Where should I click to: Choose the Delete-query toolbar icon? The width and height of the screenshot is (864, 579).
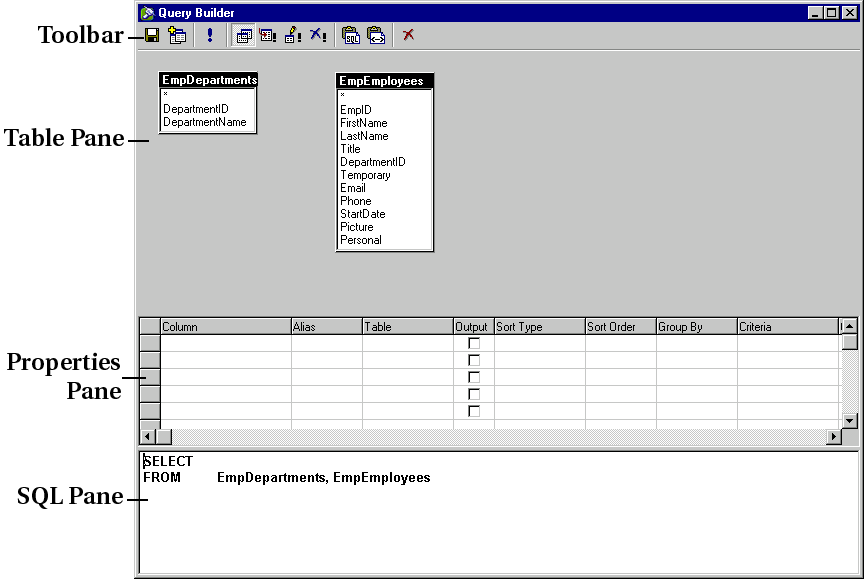(x=318, y=35)
